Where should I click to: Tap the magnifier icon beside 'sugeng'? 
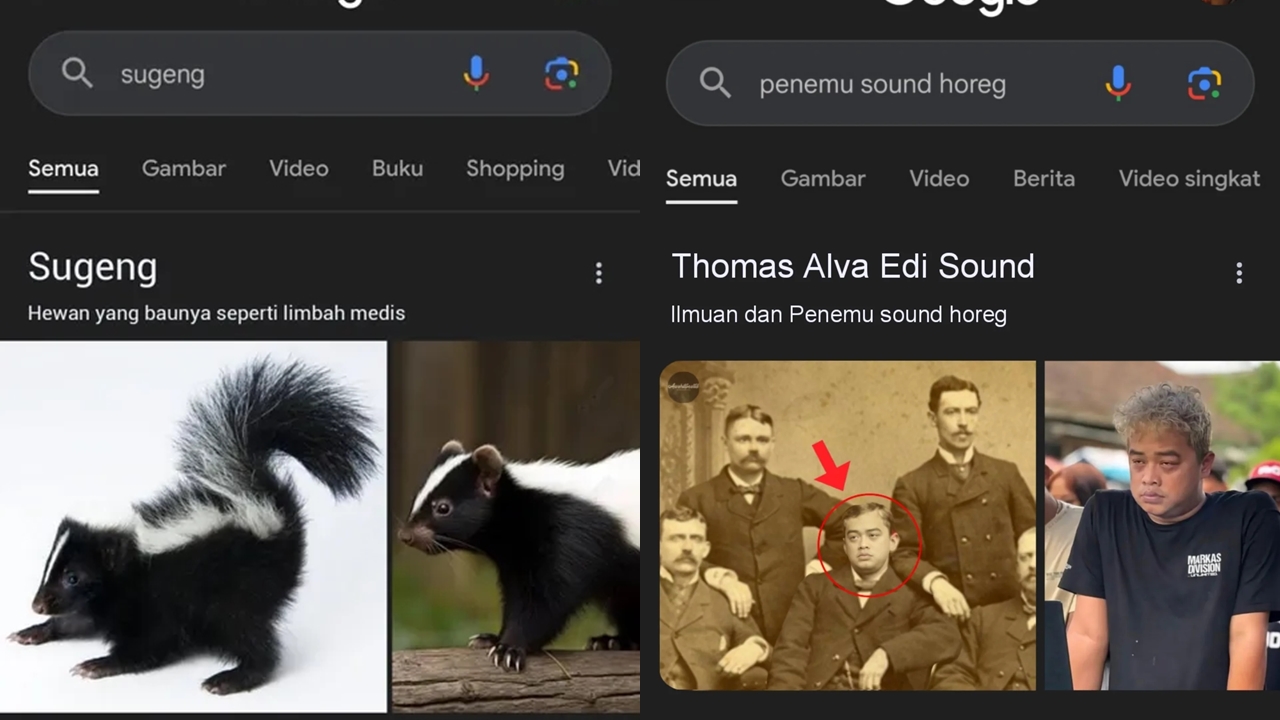coord(77,73)
